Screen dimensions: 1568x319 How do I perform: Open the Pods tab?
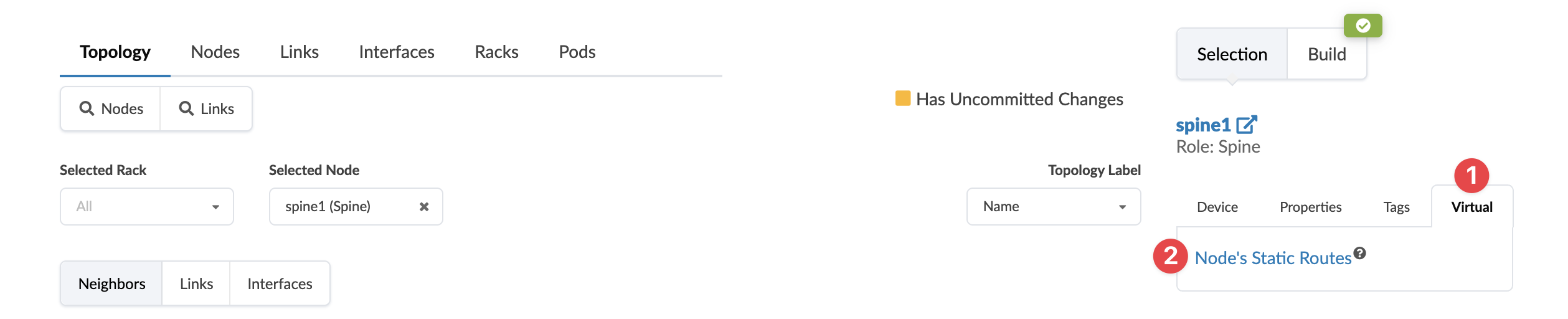click(x=577, y=52)
